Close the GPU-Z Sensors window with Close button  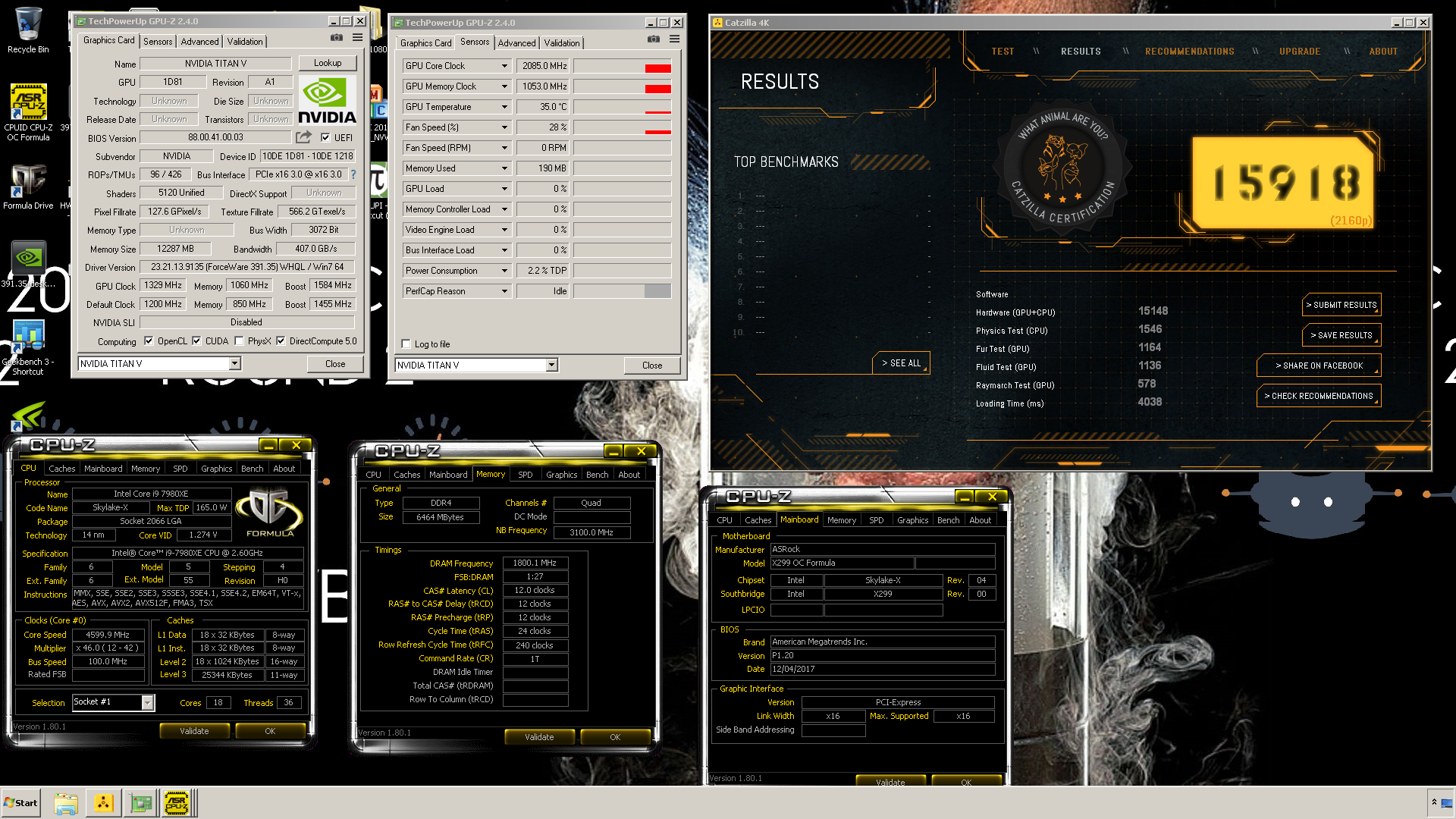651,366
